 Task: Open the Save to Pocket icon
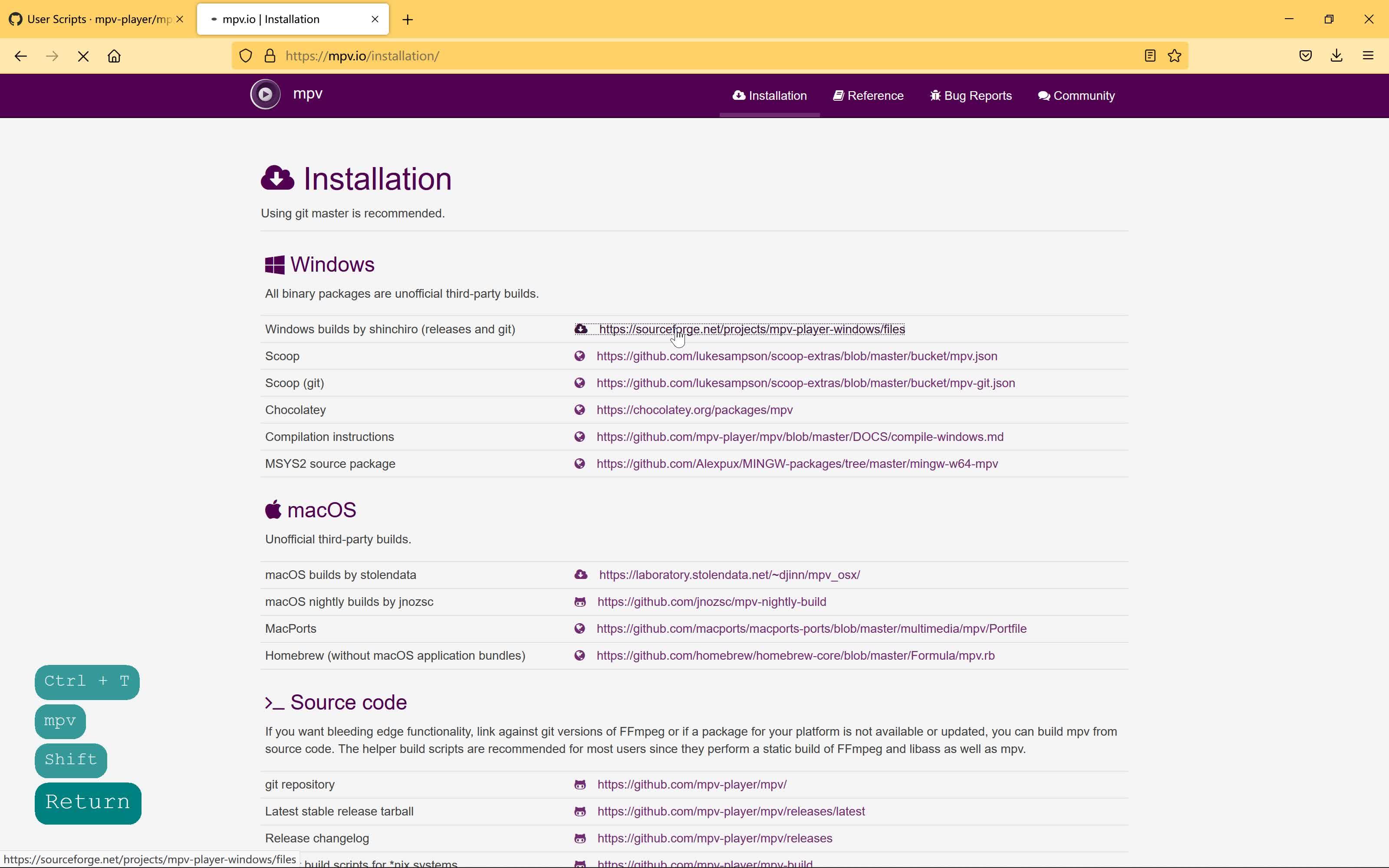[1305, 56]
